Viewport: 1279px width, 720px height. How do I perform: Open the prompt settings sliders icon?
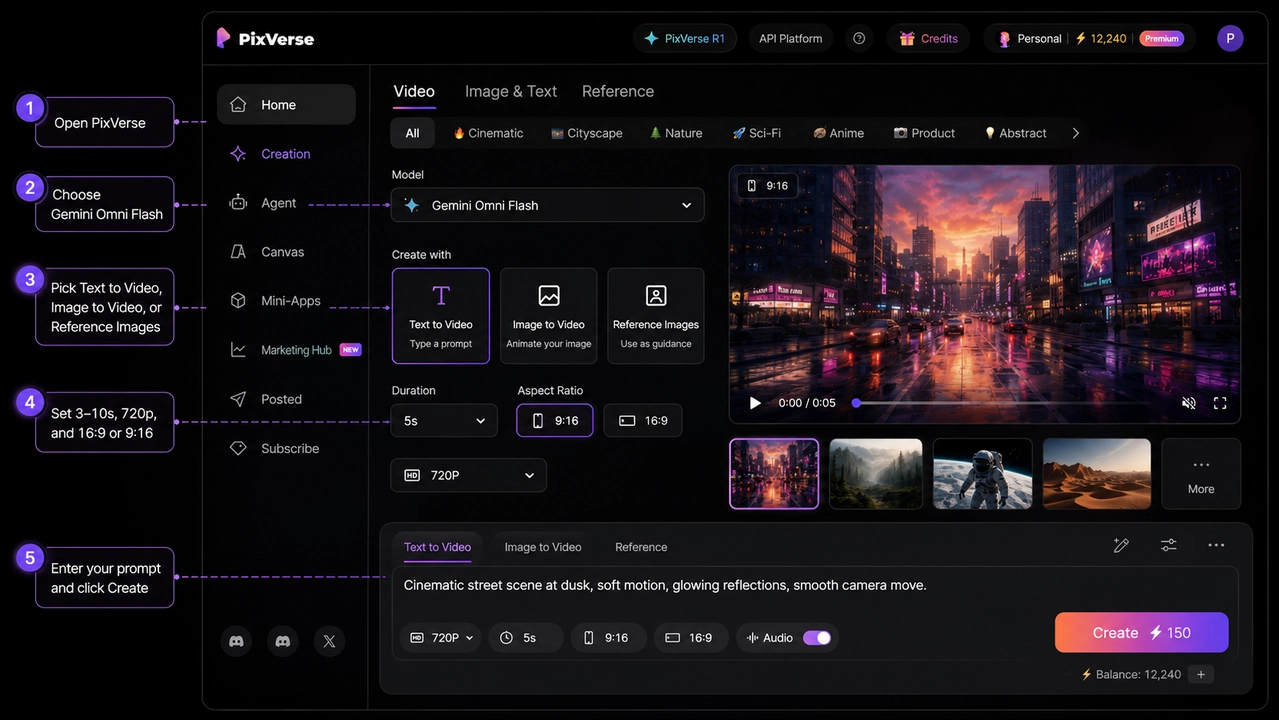[1168, 545]
